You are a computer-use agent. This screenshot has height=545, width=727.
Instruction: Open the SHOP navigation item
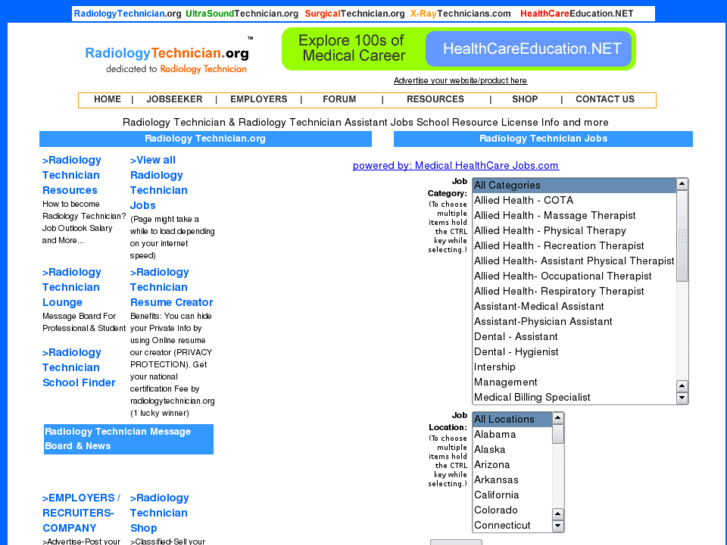pos(525,99)
